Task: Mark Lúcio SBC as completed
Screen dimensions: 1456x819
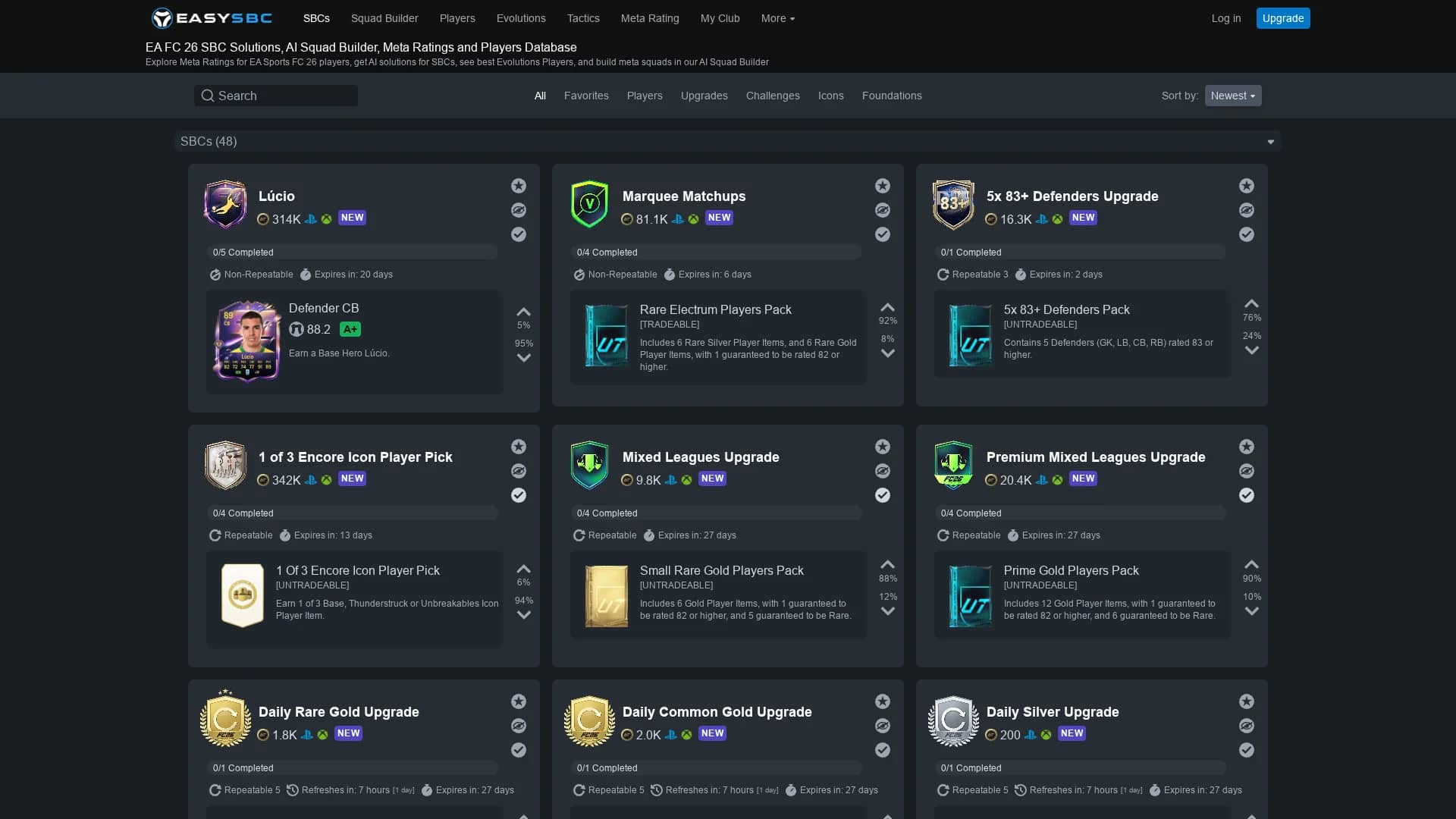Action: pyautogui.click(x=519, y=234)
